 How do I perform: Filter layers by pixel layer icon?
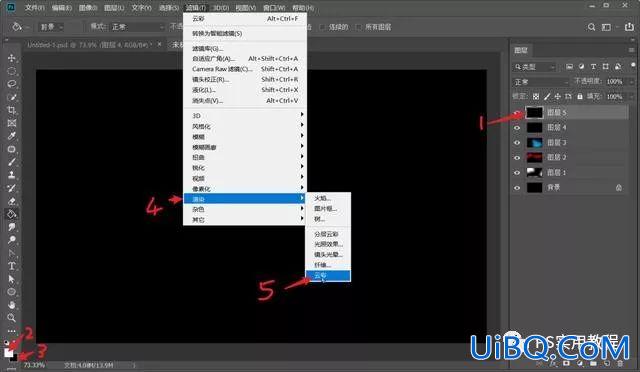pyautogui.click(x=569, y=67)
